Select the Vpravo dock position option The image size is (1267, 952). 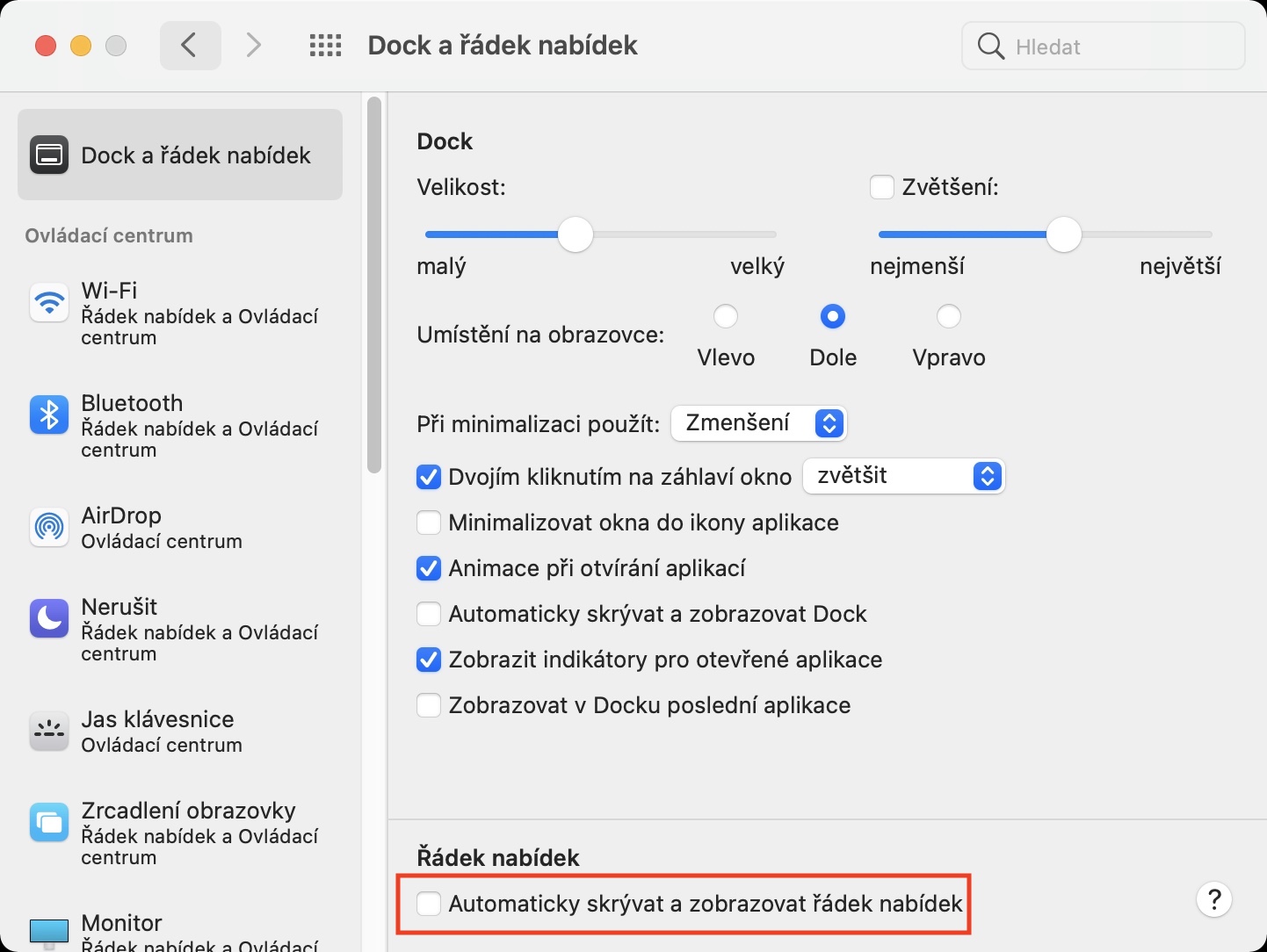[948, 316]
